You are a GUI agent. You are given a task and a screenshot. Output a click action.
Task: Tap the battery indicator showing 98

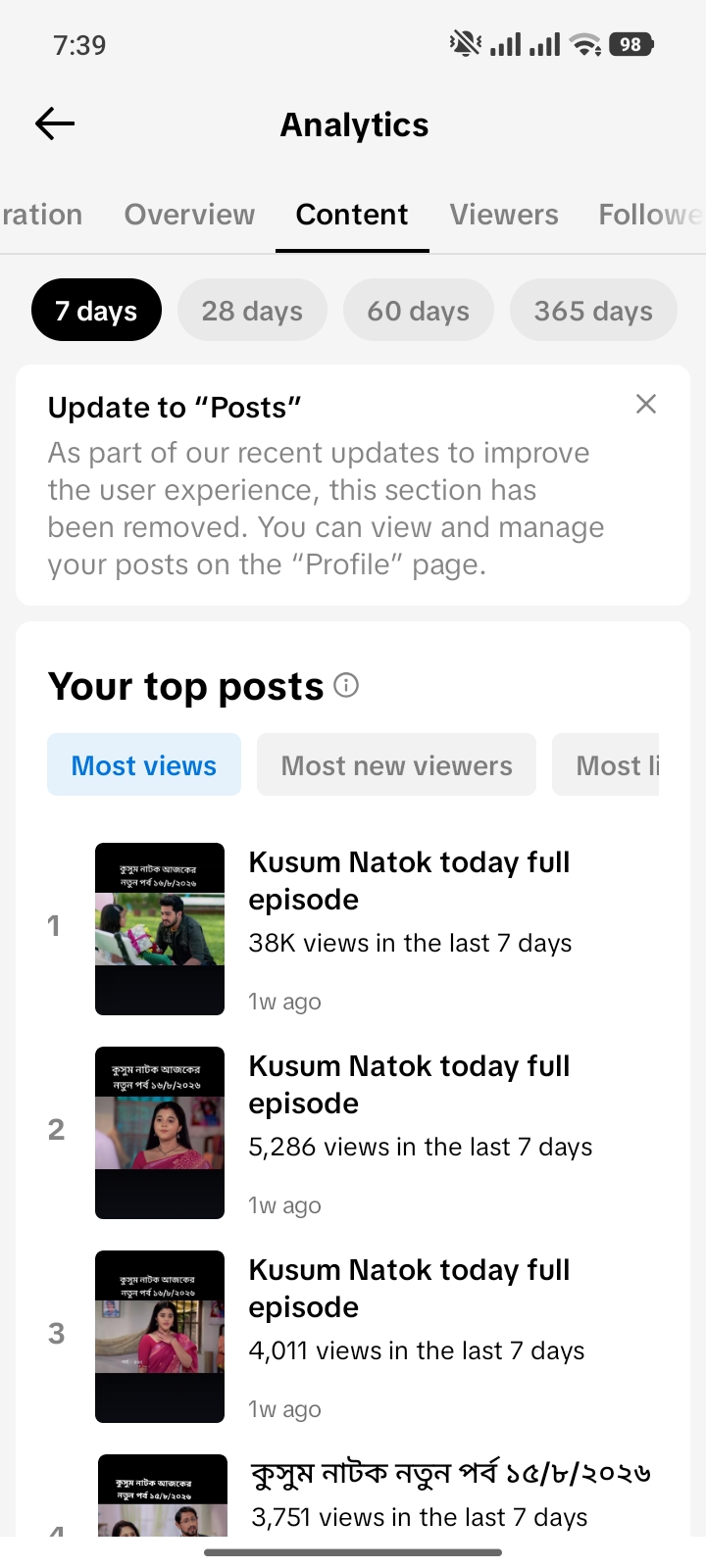tap(631, 44)
